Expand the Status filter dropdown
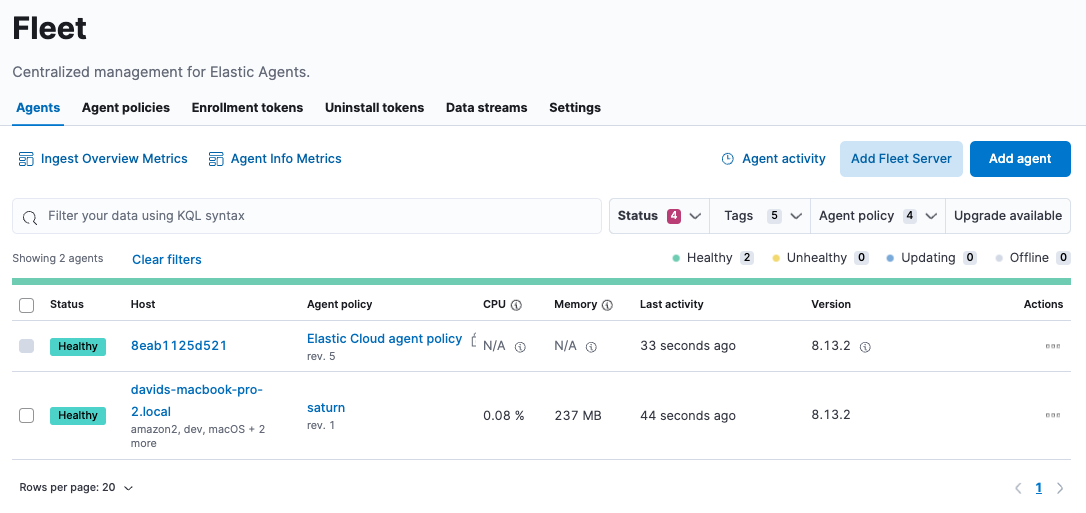1086x513 pixels. tap(659, 216)
